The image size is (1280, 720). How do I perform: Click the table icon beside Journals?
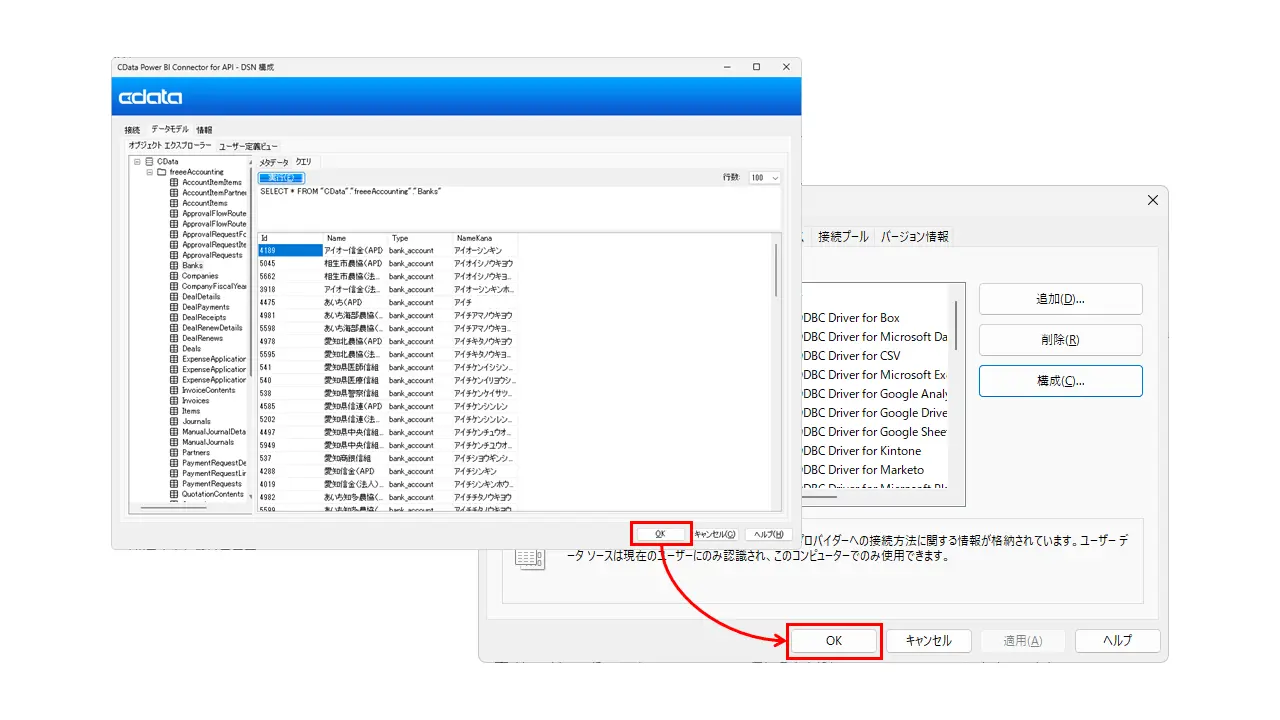click(174, 421)
